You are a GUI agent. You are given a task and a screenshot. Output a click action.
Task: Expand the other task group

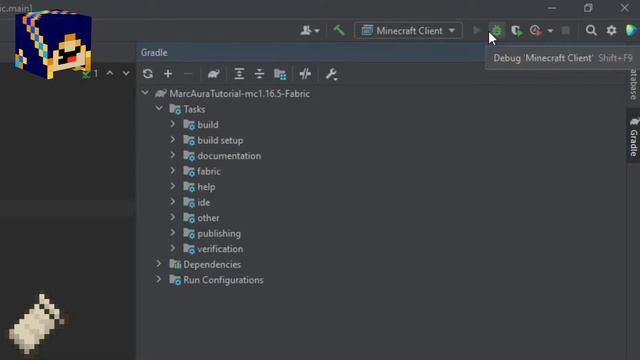pyautogui.click(x=173, y=217)
